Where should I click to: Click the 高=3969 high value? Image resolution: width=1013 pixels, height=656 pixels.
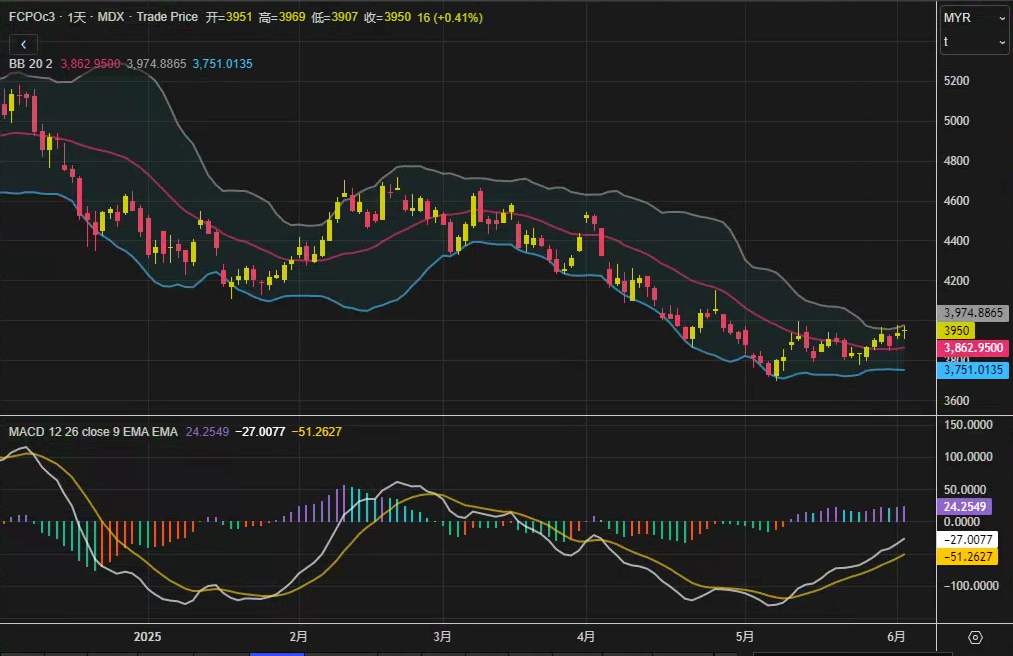(x=282, y=17)
